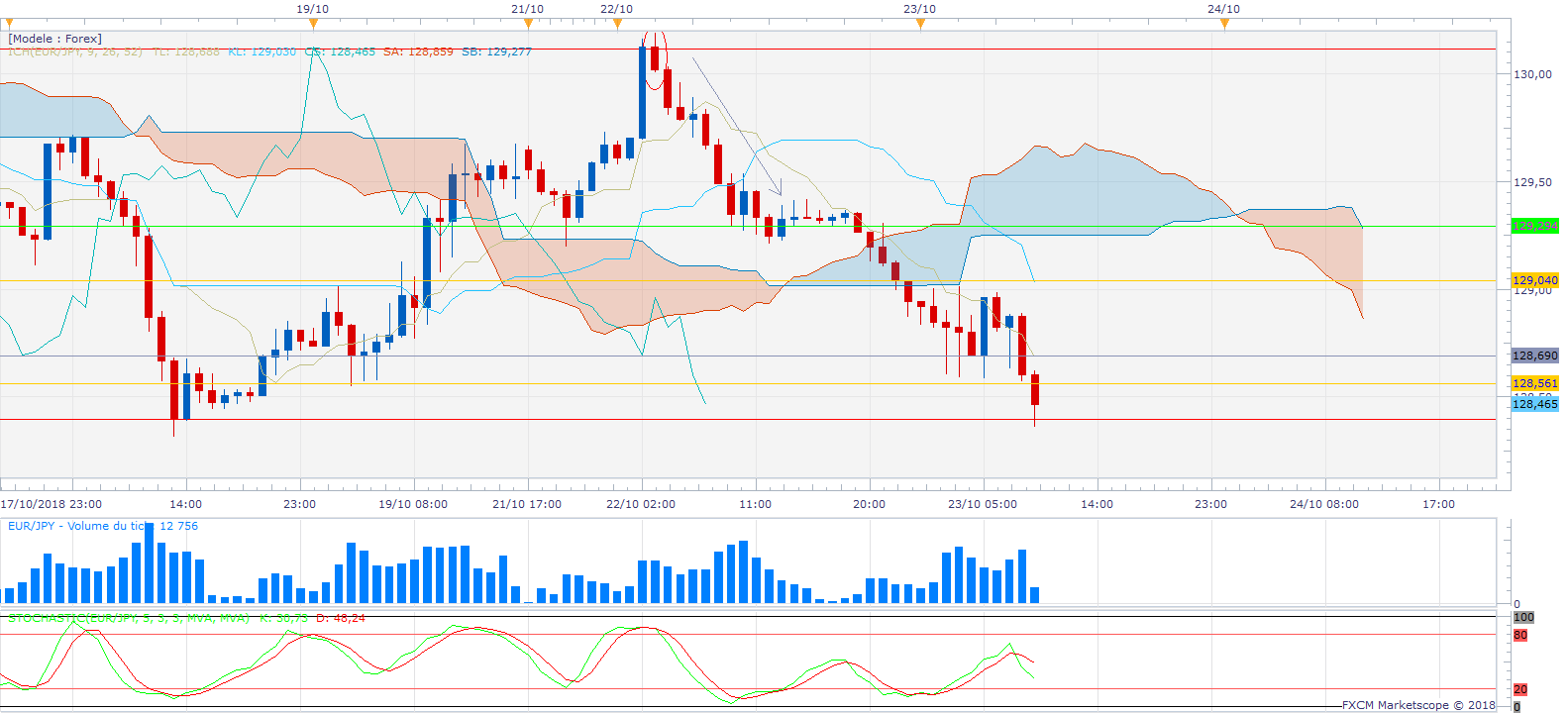Select the STOCHASTIC(EUR/JPY, 5, 3, 3, MVA, MVA) label

(129, 618)
